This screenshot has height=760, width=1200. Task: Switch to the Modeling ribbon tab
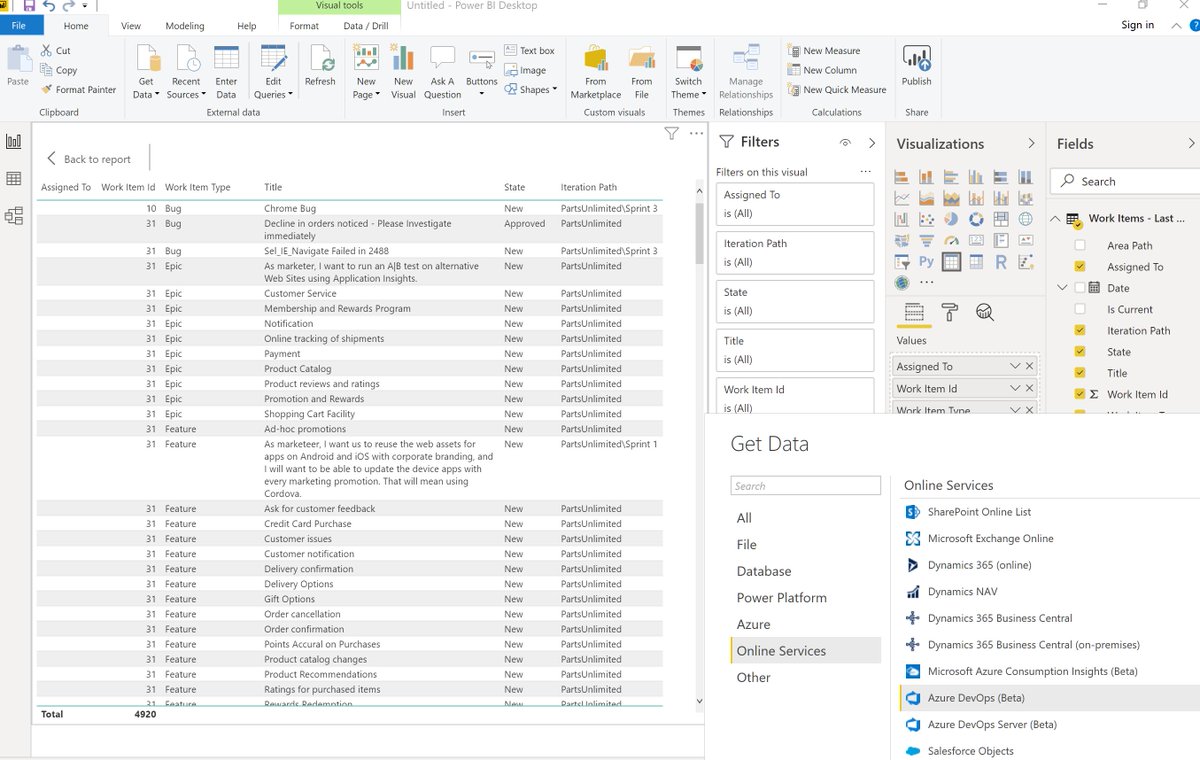[184, 26]
